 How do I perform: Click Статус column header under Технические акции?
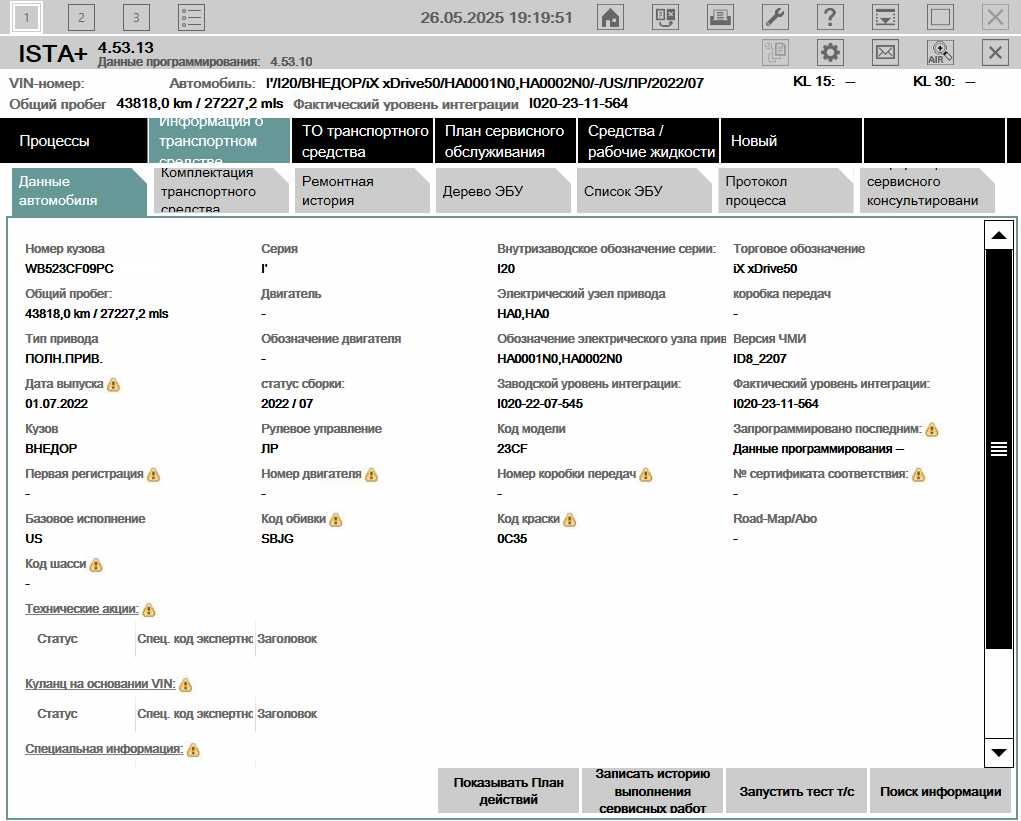click(x=57, y=639)
